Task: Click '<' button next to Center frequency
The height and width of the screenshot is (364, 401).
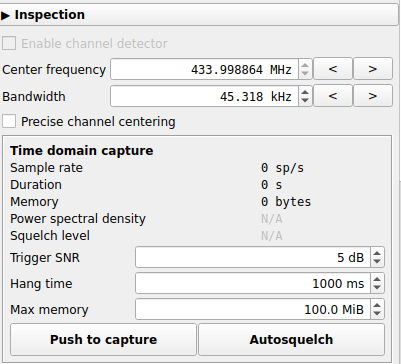Action: (x=333, y=69)
